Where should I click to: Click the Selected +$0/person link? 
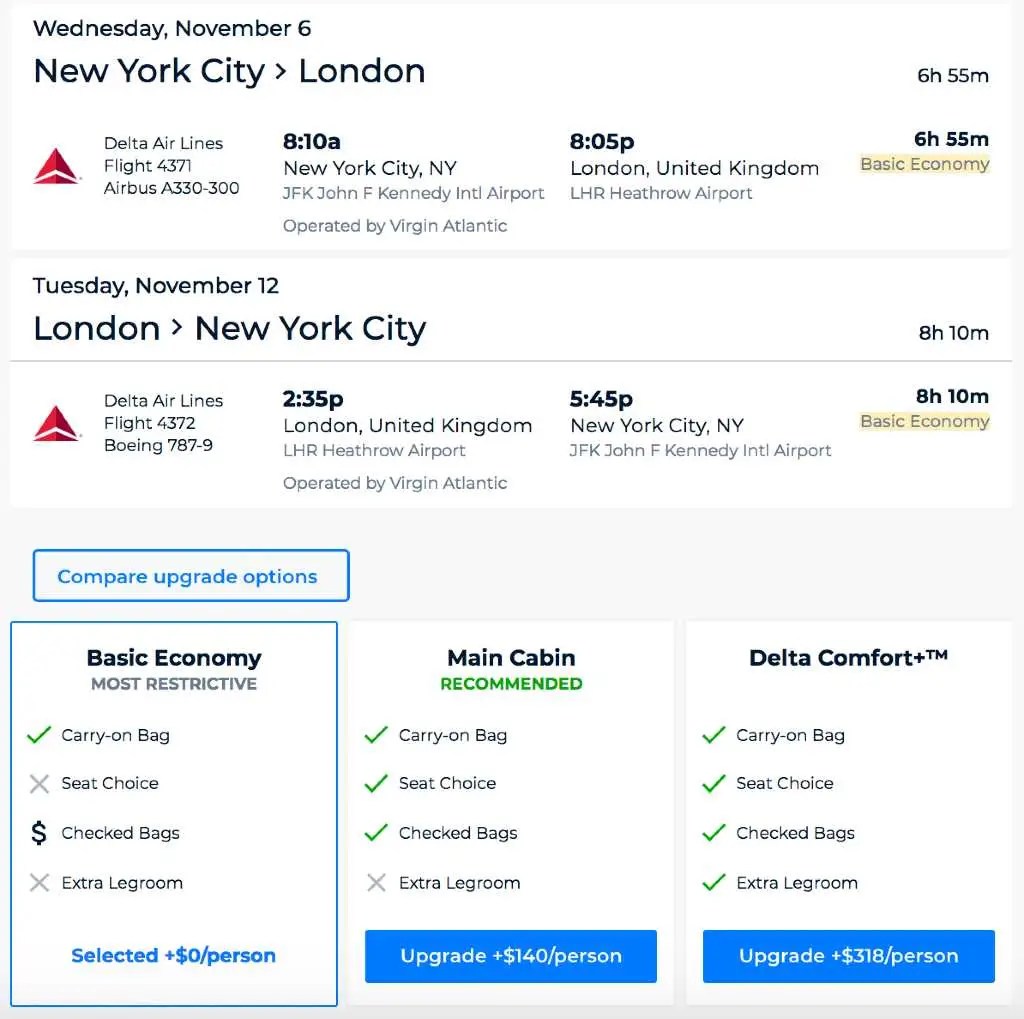coord(173,956)
